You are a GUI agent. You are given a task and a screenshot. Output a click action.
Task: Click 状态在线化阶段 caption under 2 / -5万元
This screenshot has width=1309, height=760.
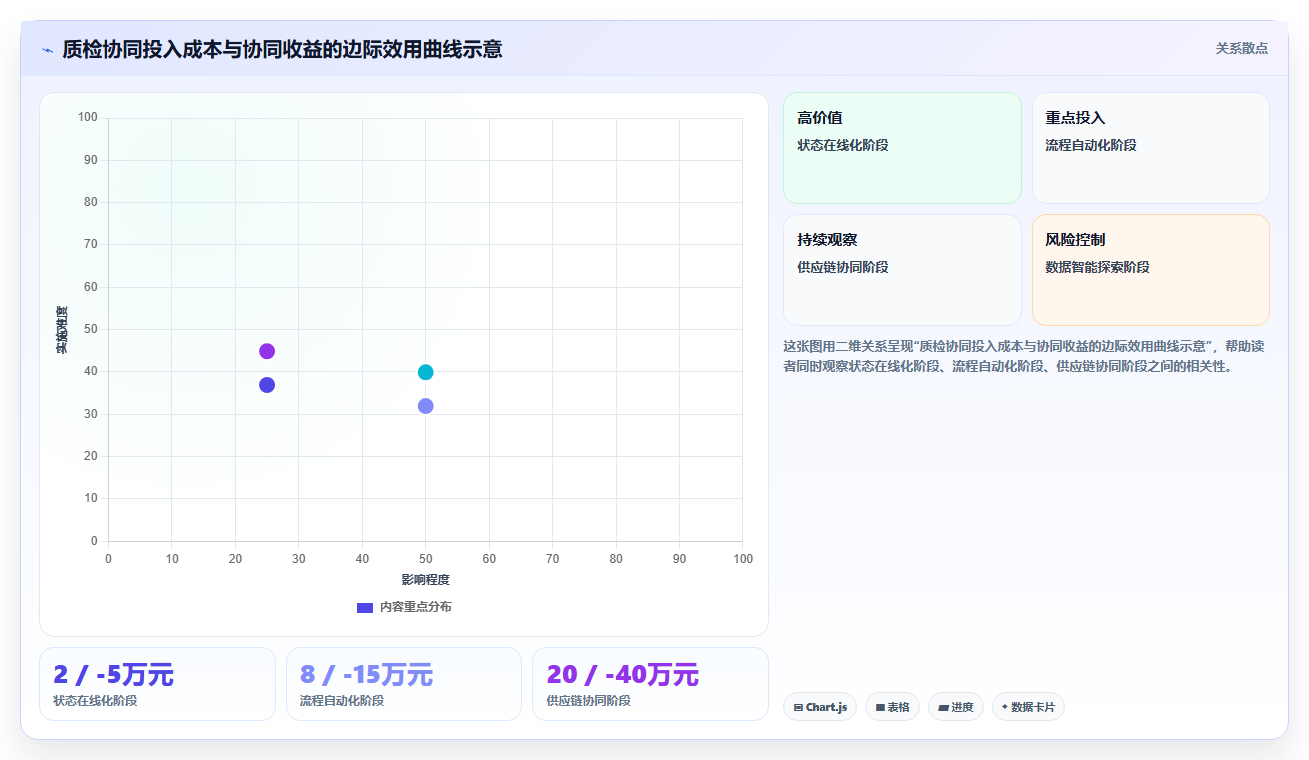point(95,701)
